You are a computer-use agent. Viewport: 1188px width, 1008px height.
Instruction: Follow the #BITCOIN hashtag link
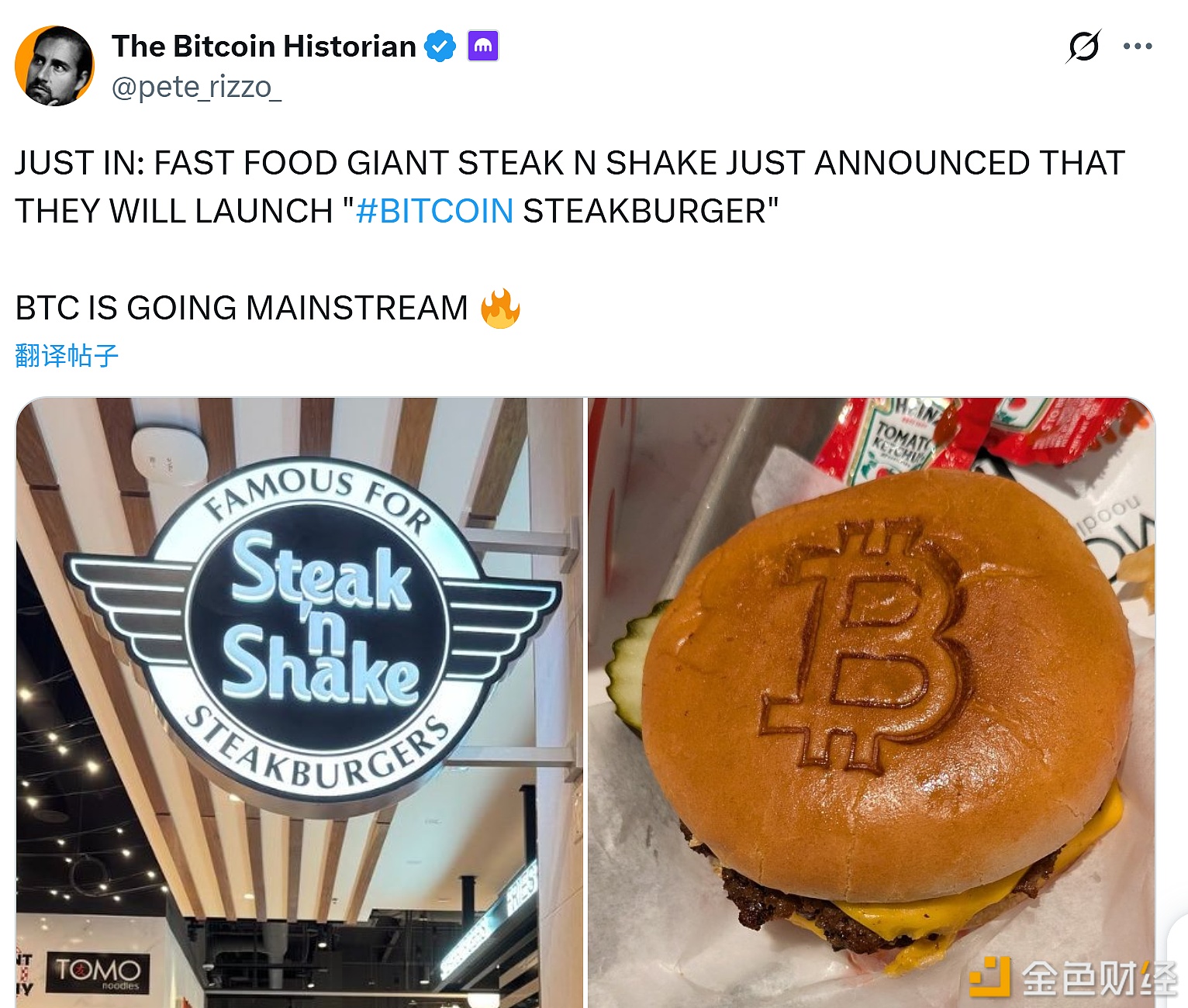pos(434,211)
